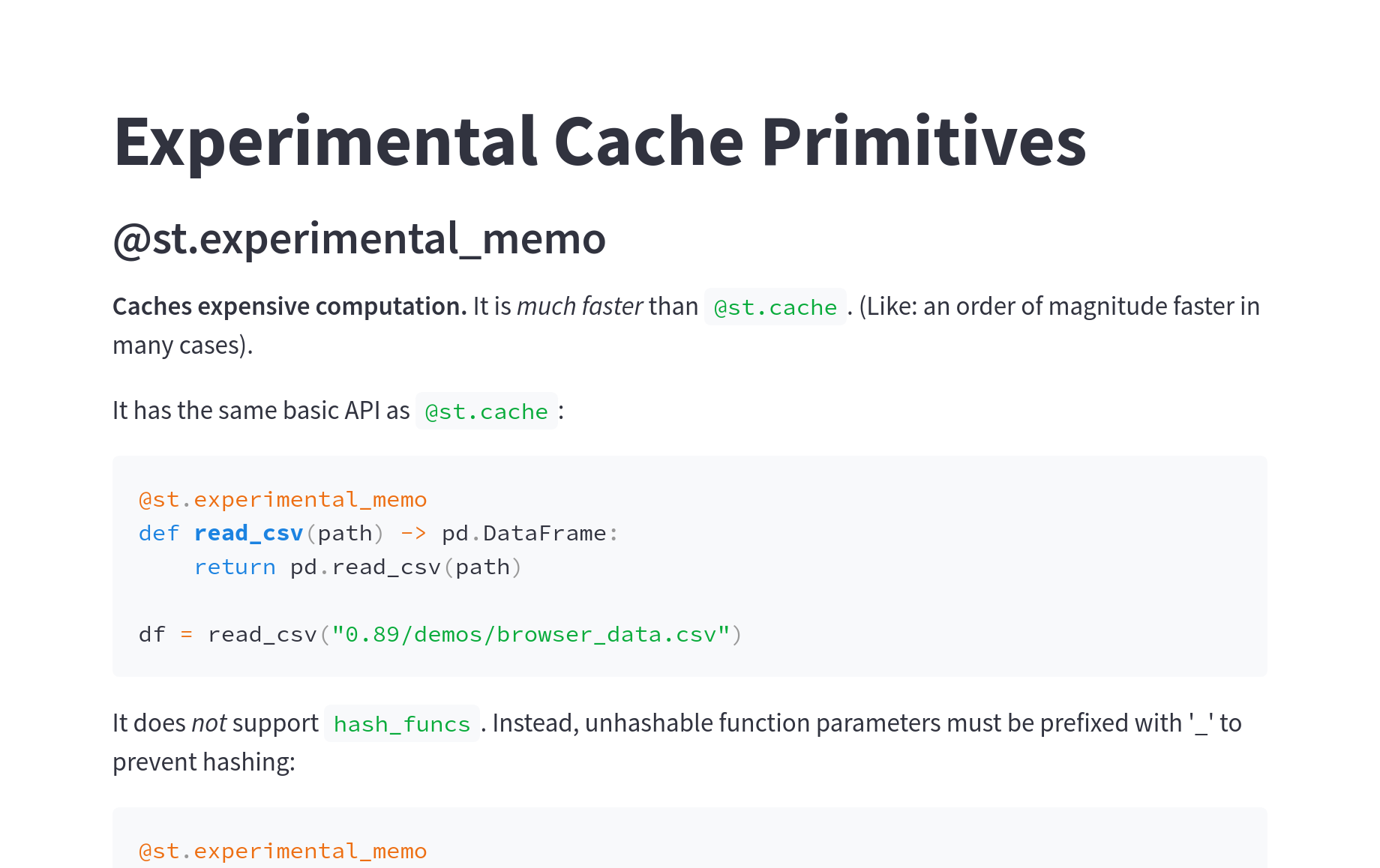The width and height of the screenshot is (1380, 868).
Task: Click the return keyword inside read_csv
Action: click(x=235, y=567)
